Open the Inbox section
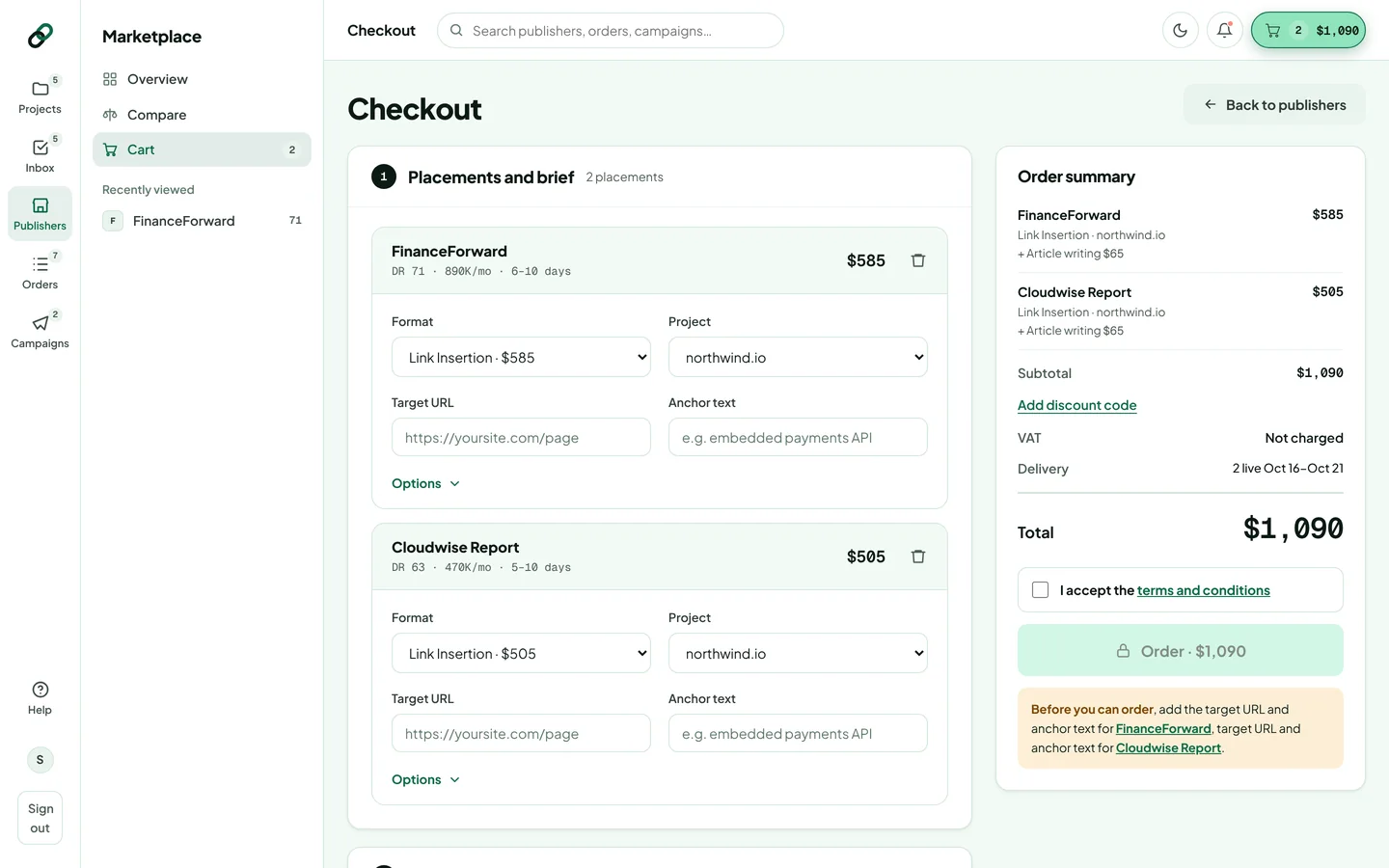Image resolution: width=1389 pixels, height=868 pixels. click(40, 155)
